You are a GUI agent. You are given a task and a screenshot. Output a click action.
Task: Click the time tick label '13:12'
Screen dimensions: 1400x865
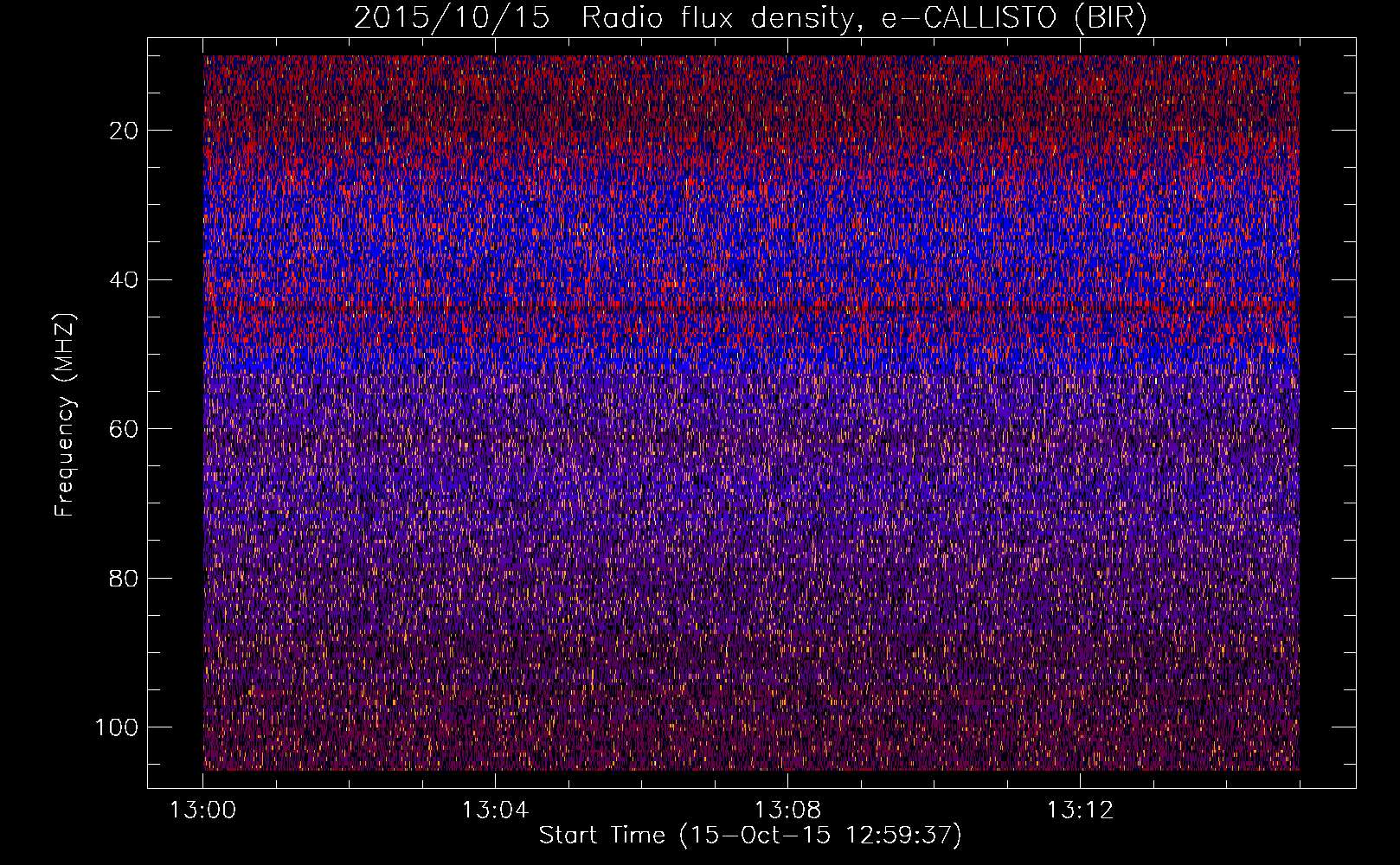[1080, 811]
